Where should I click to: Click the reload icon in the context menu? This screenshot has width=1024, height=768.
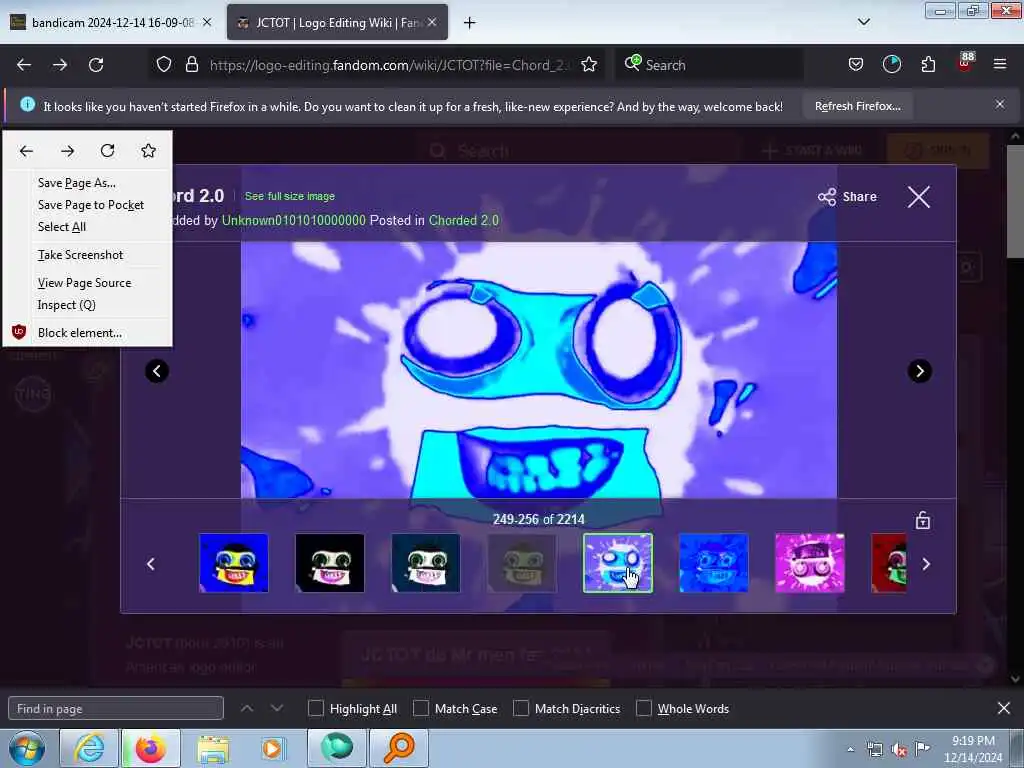pyautogui.click(x=108, y=151)
